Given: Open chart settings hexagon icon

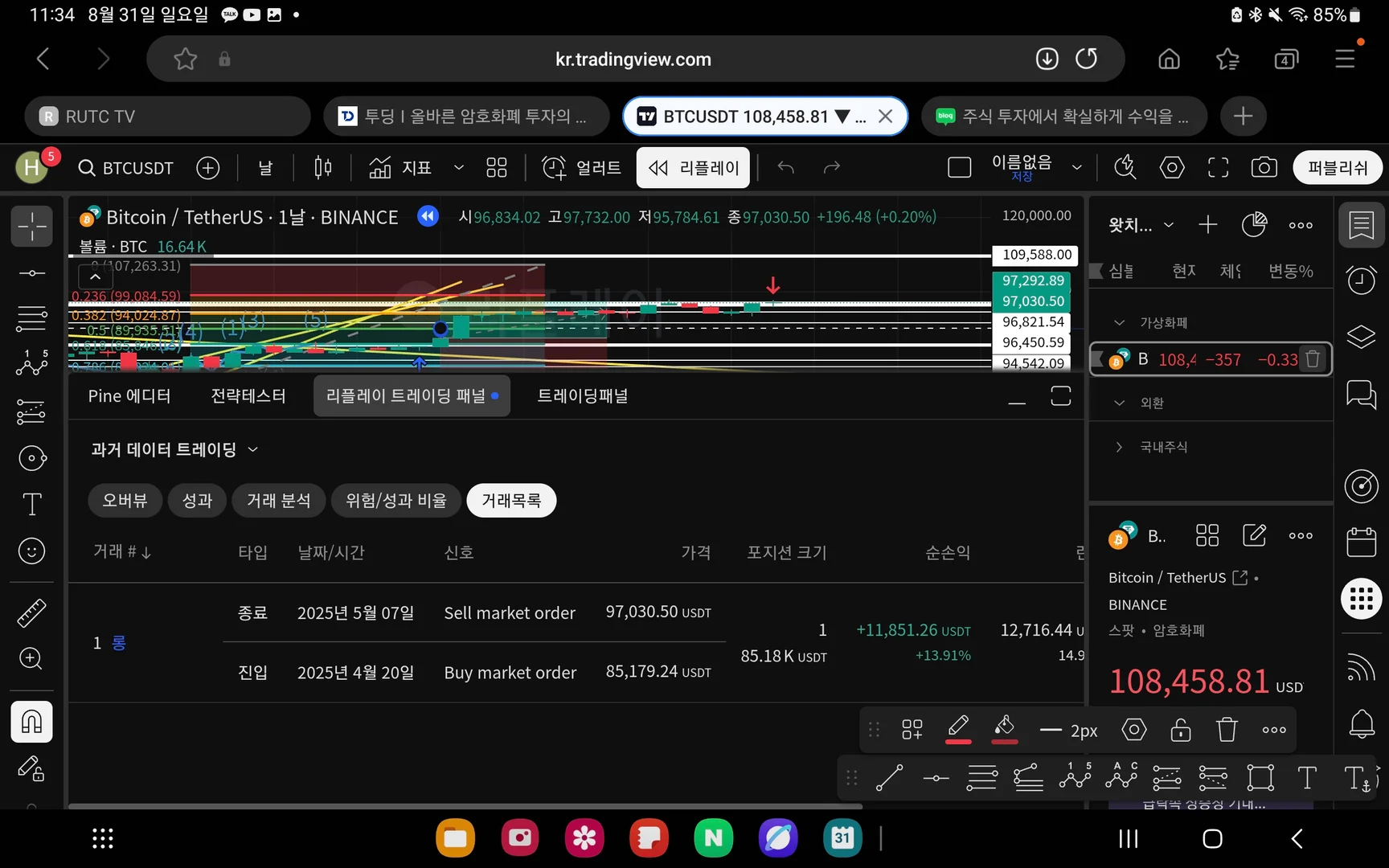Looking at the screenshot, I should pyautogui.click(x=1171, y=167).
